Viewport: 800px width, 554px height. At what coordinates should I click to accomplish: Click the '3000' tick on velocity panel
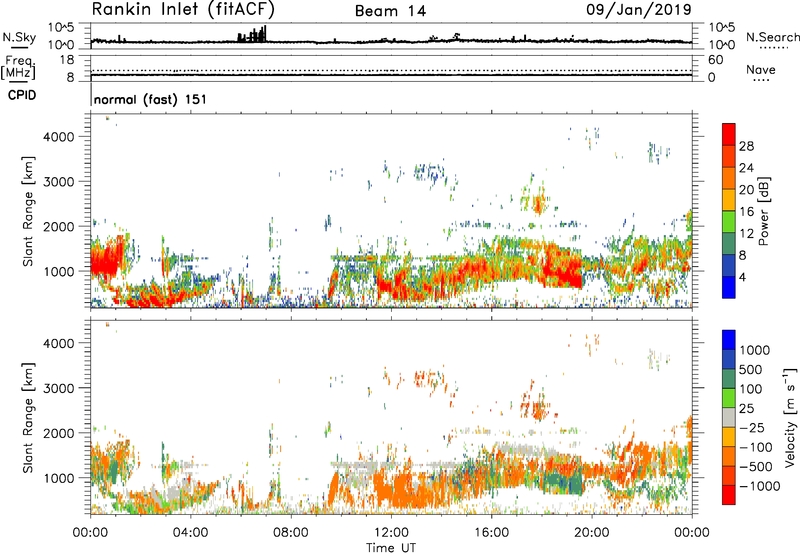coord(59,388)
